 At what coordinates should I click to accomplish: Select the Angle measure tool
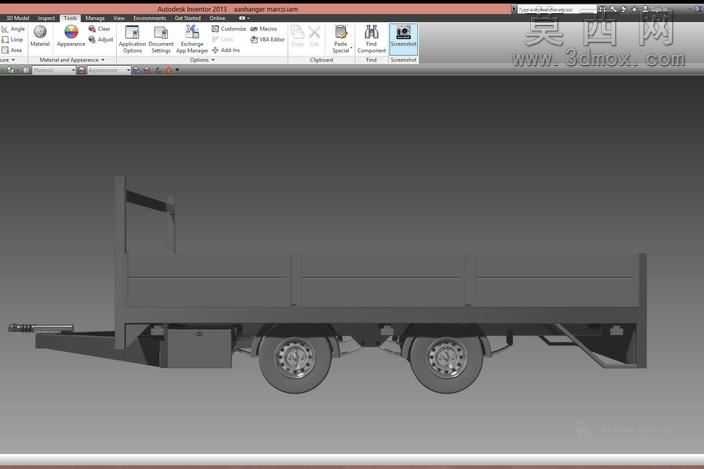pos(13,29)
